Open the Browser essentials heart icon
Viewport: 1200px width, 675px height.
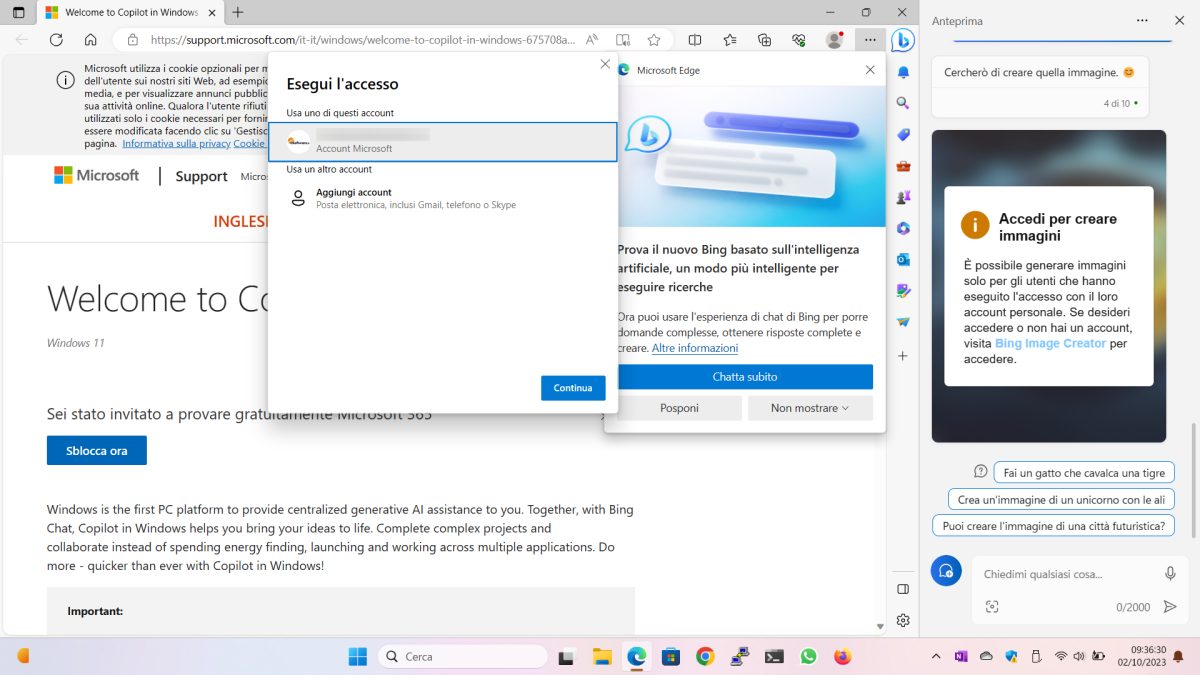click(x=799, y=40)
